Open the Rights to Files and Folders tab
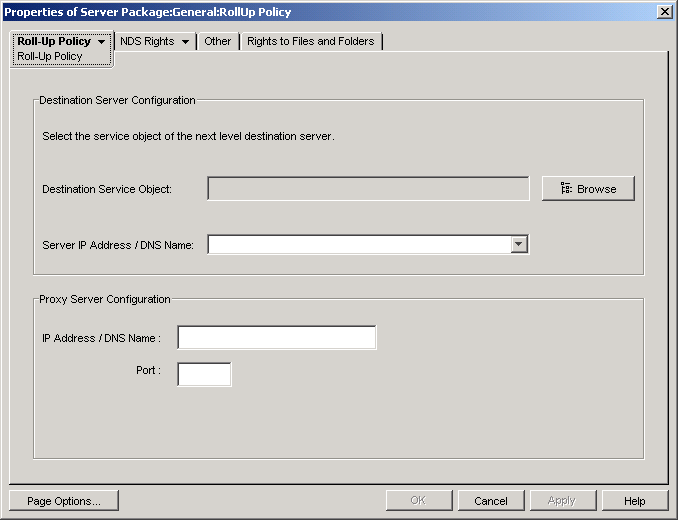The image size is (678, 520). coord(311,41)
